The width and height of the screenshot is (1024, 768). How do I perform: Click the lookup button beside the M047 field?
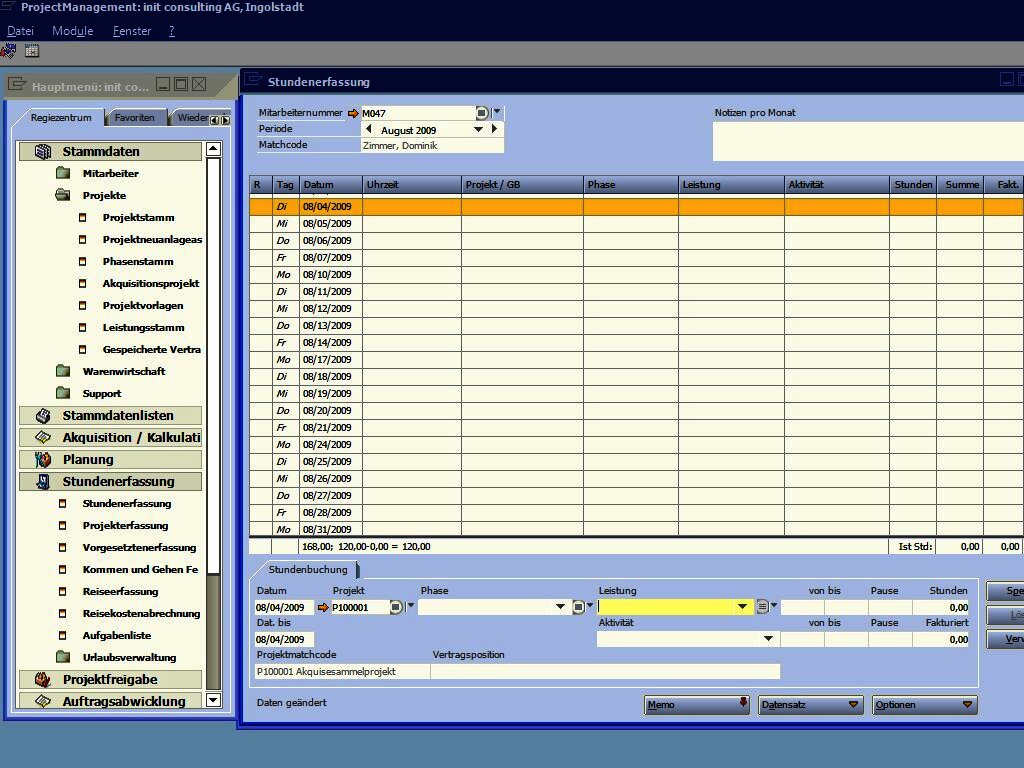point(482,114)
